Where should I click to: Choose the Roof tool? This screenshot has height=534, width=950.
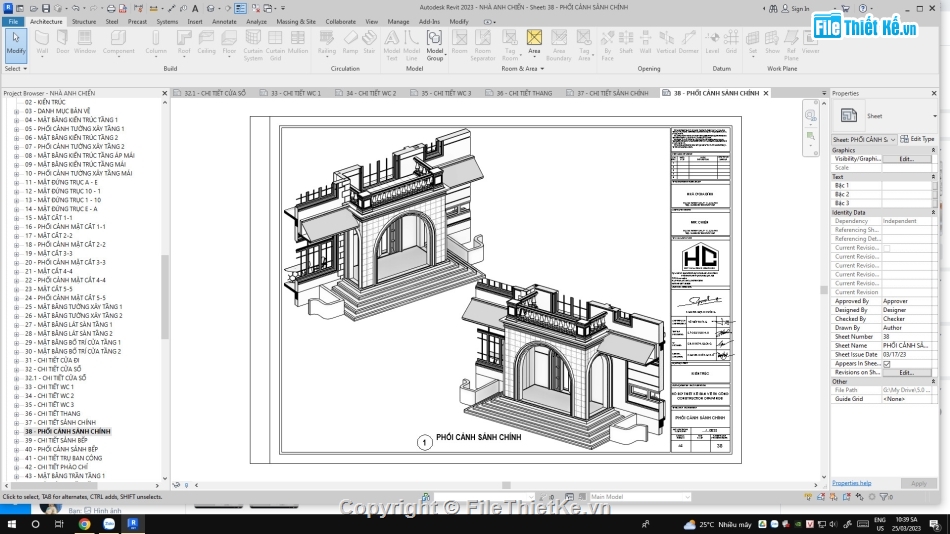[184, 42]
